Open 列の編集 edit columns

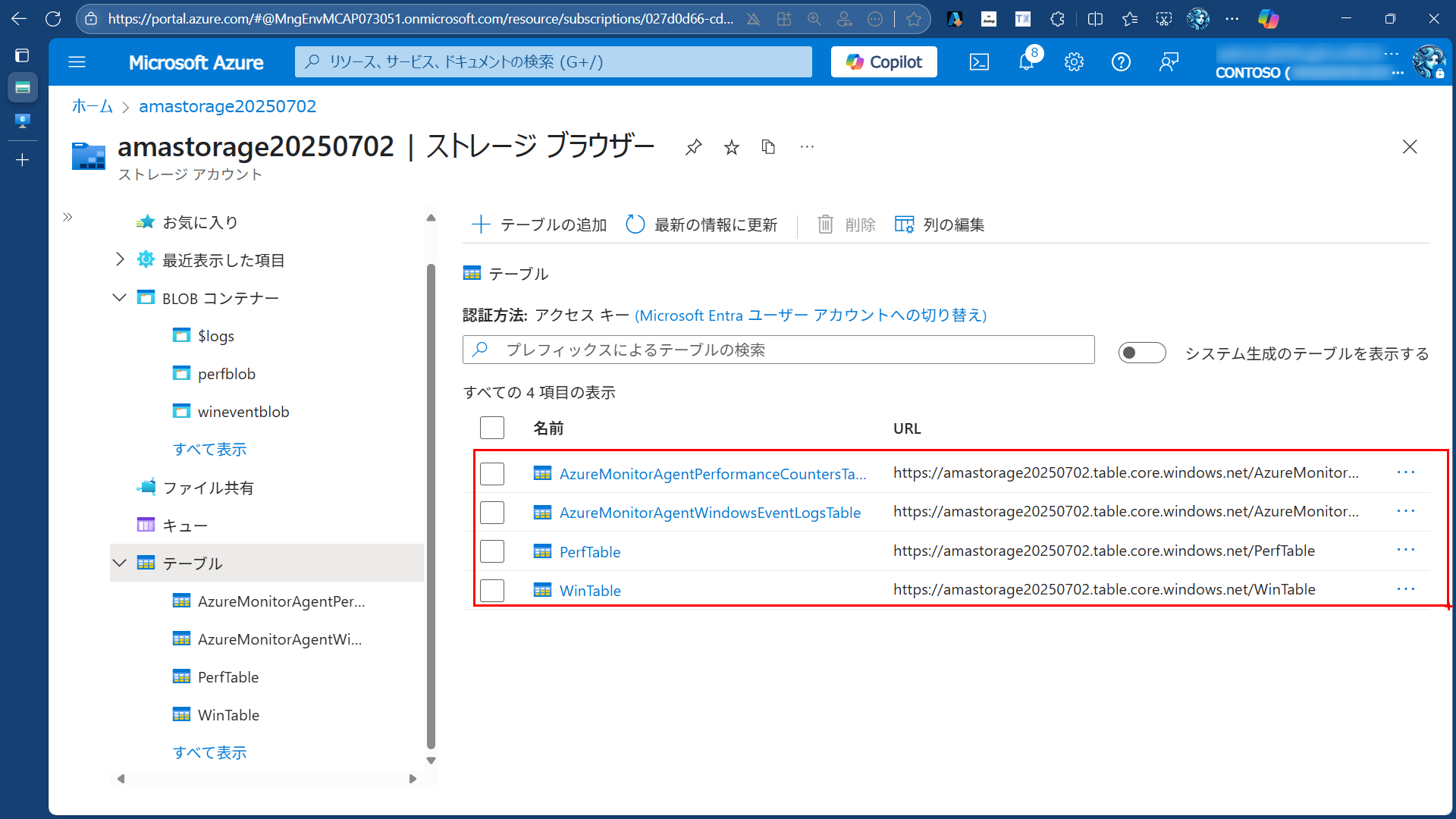pyautogui.click(x=940, y=224)
